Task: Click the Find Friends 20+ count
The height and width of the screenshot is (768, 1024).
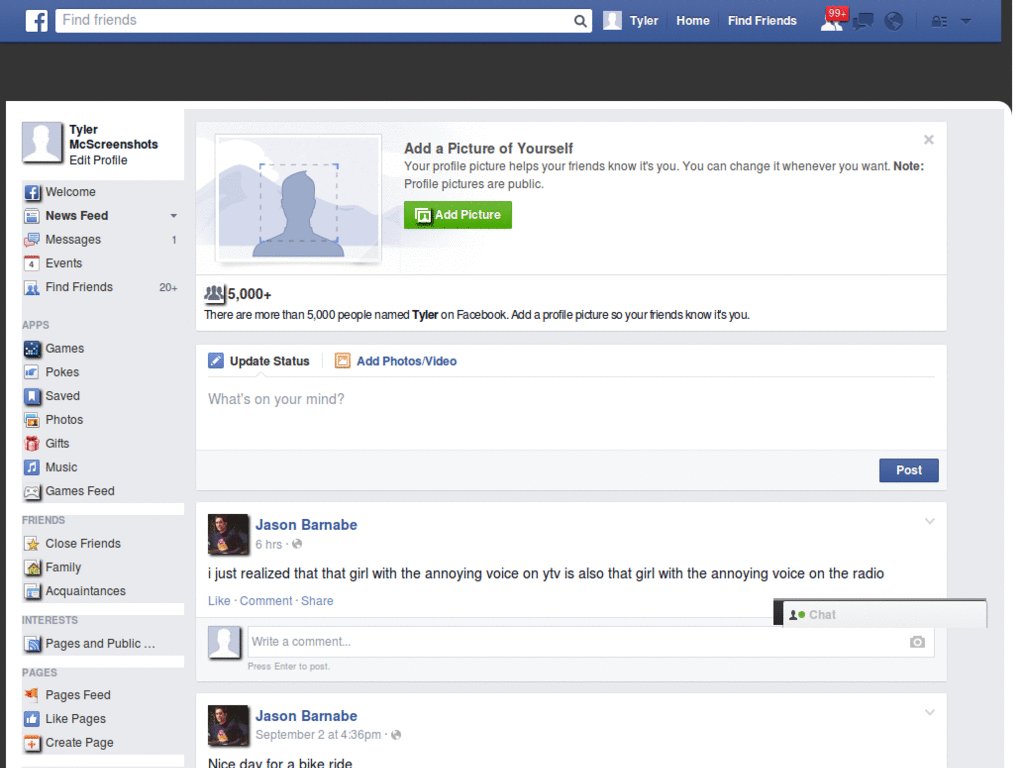Action: [168, 287]
